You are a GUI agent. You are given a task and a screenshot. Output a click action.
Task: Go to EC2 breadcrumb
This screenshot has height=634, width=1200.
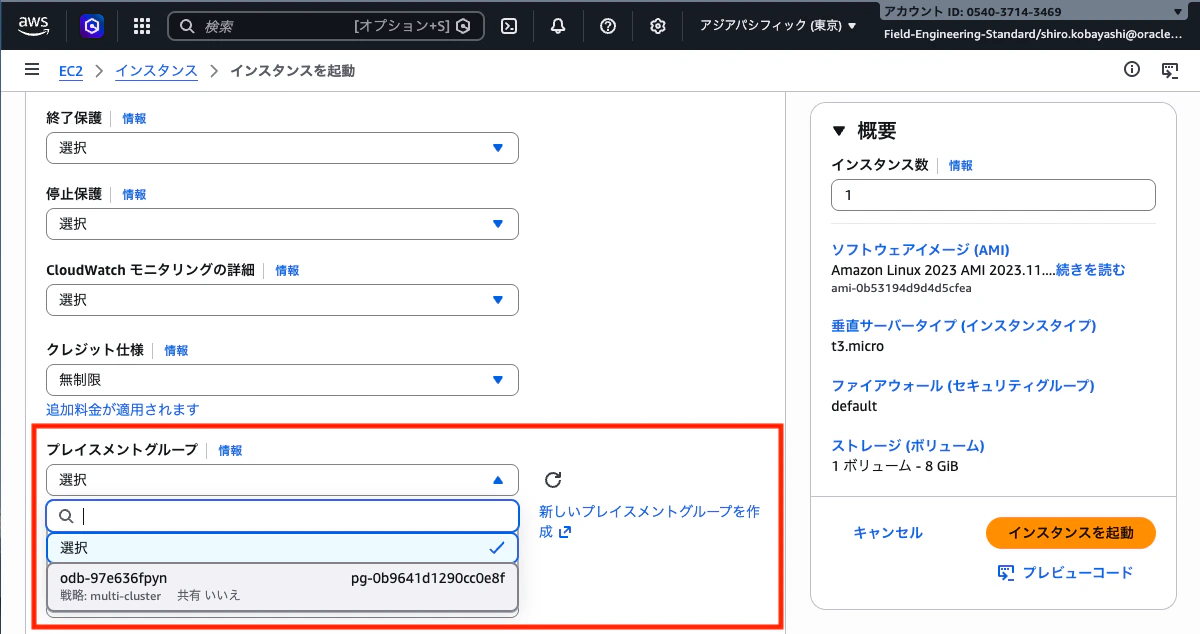[x=71, y=71]
